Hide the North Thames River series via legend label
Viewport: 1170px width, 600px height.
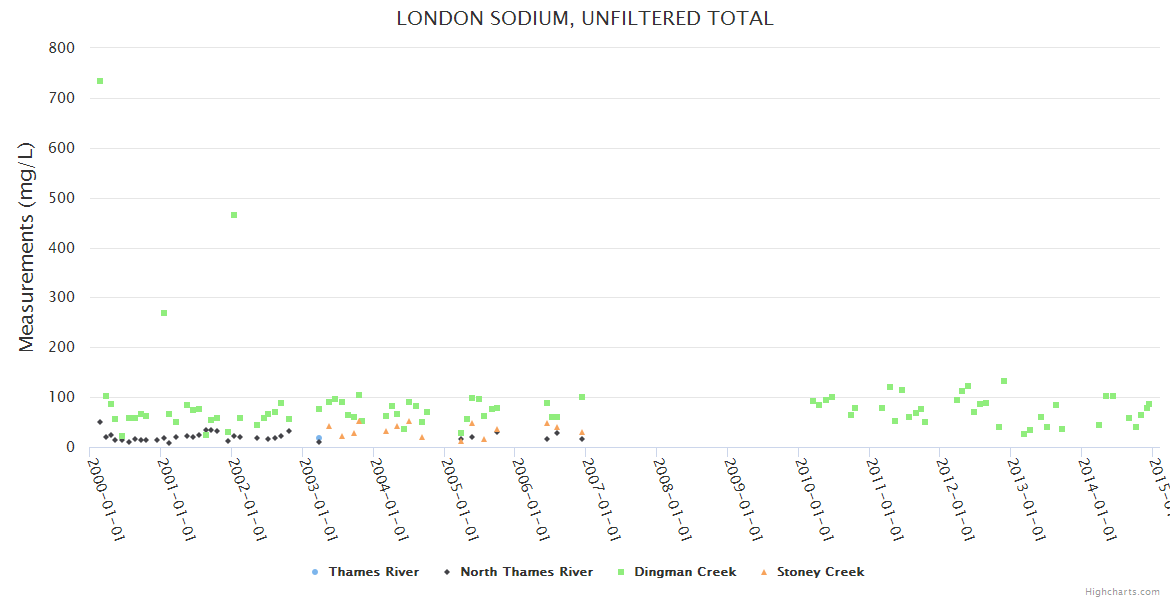click(x=526, y=572)
